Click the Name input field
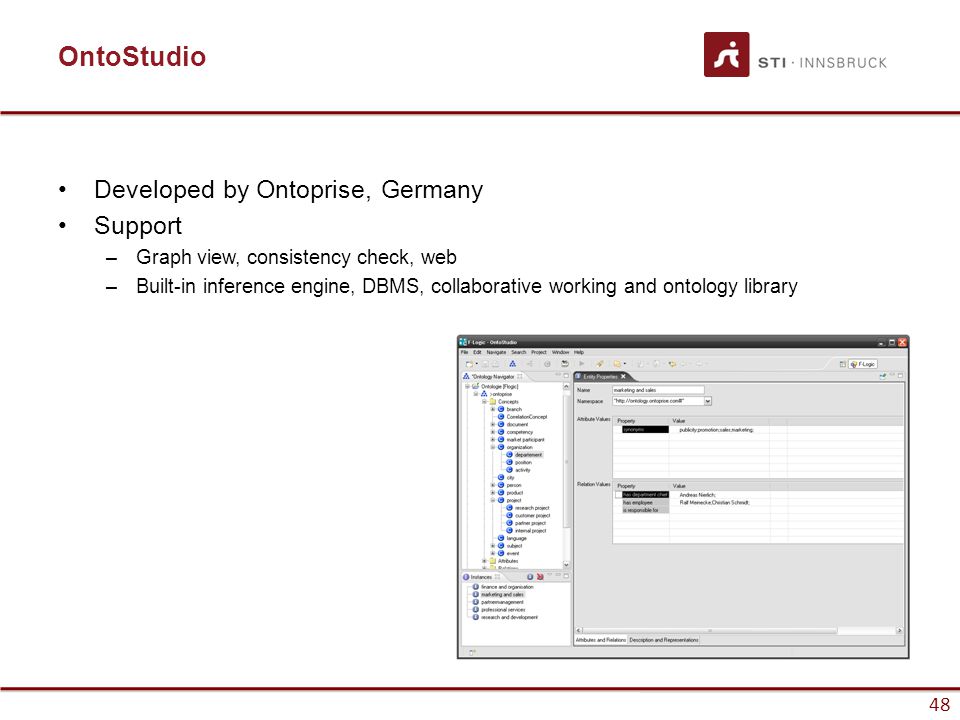Viewport: 960px width, 720px height. [x=658, y=390]
